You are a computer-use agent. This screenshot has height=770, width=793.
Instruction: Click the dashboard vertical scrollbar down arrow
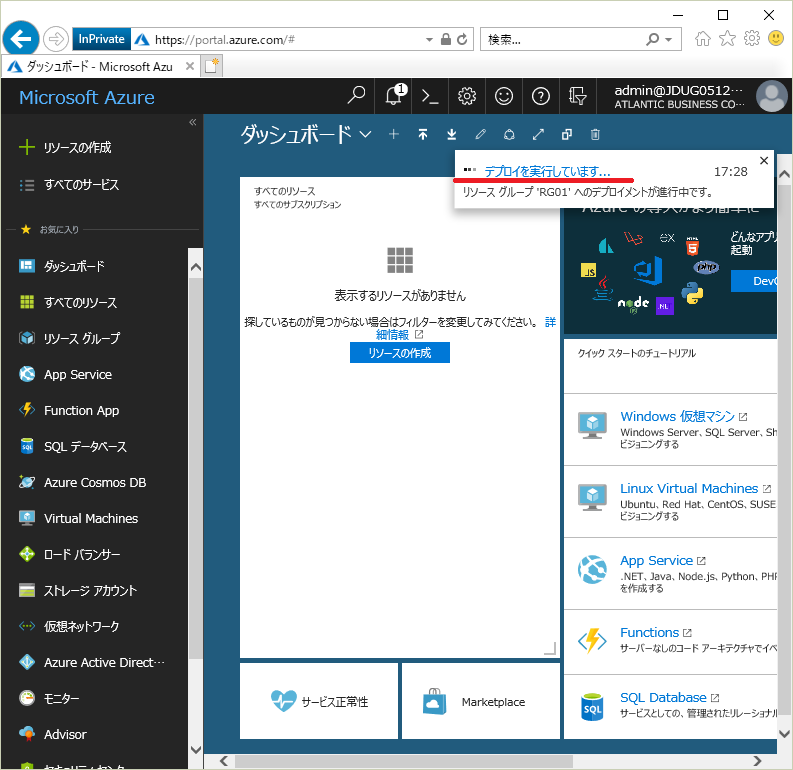pyautogui.click(x=784, y=734)
